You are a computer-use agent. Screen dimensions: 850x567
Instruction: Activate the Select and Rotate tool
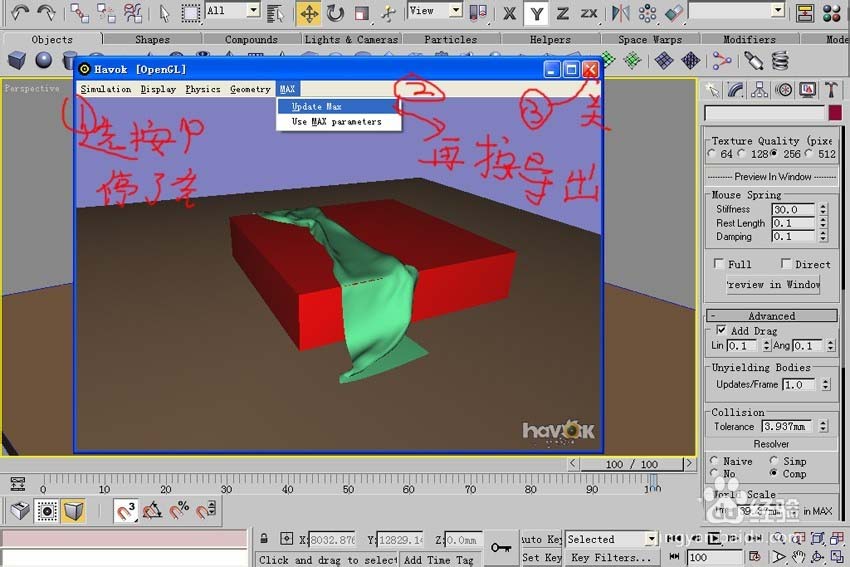click(x=336, y=13)
